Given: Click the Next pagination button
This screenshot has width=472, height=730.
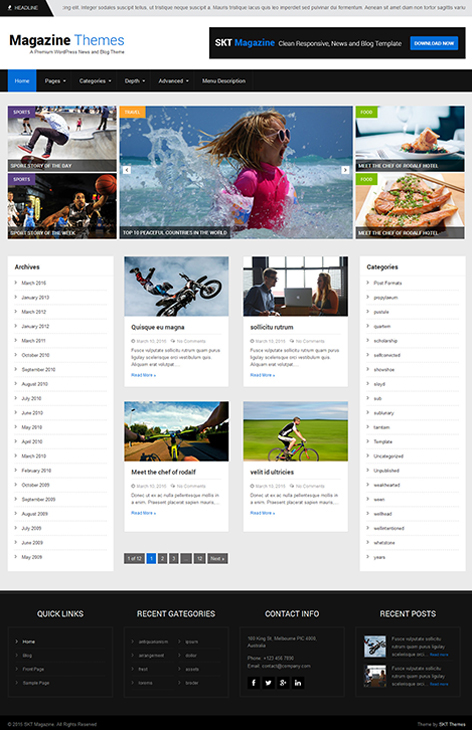Looking at the screenshot, I should pos(217,558).
